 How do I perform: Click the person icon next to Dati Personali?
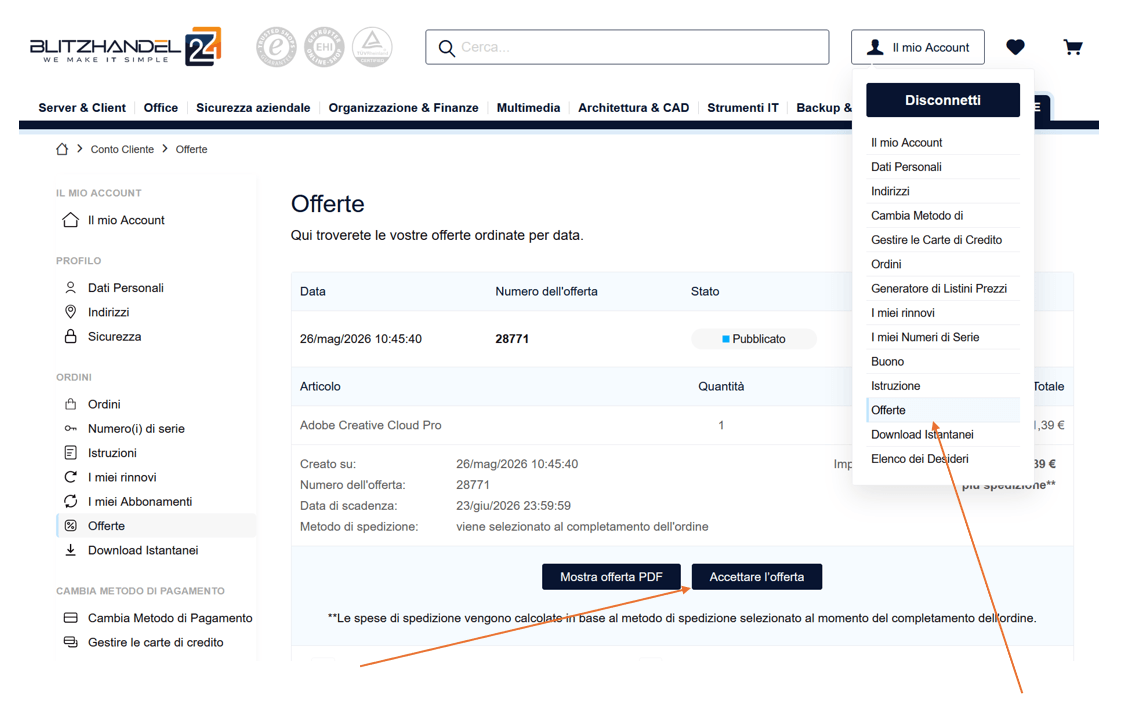point(71,287)
